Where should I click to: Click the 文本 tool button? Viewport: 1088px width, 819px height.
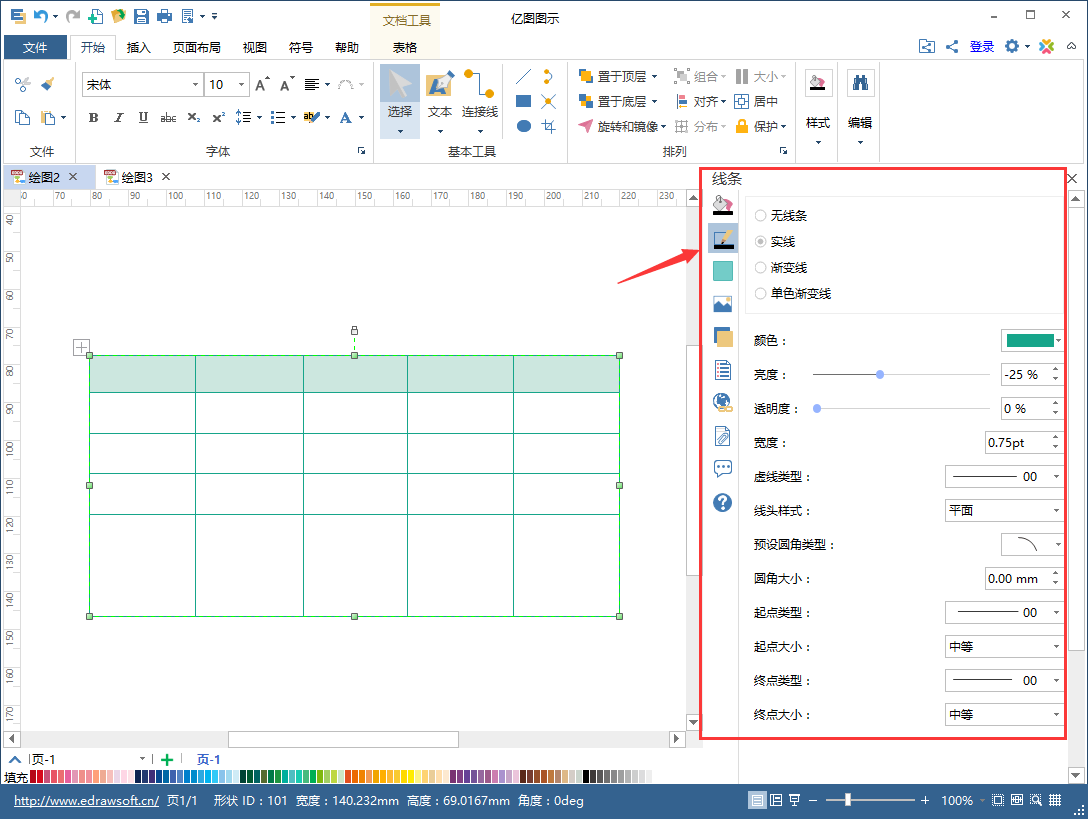[x=440, y=101]
